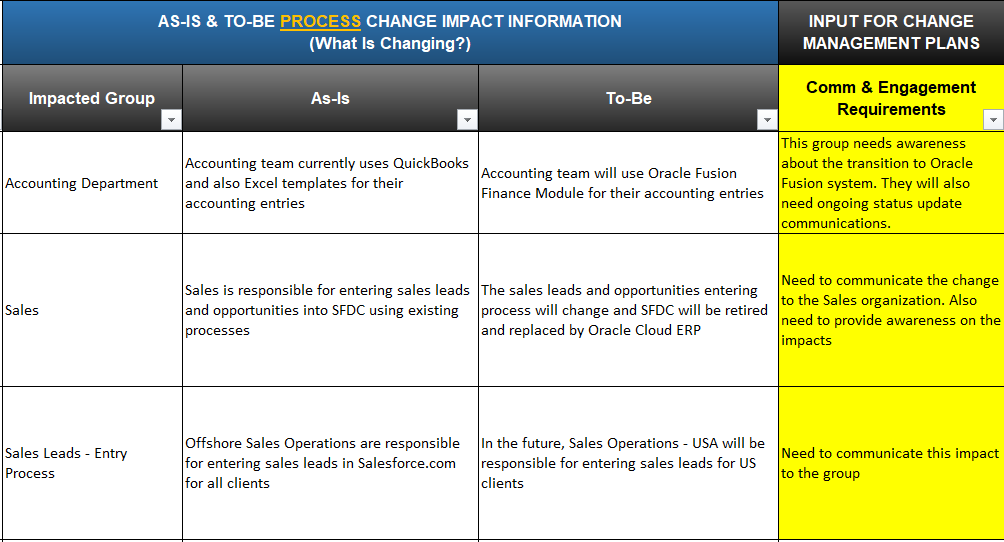Select the Sales Leads - Entry Process cell
Viewport: 1004px width, 542px height.
(92, 463)
